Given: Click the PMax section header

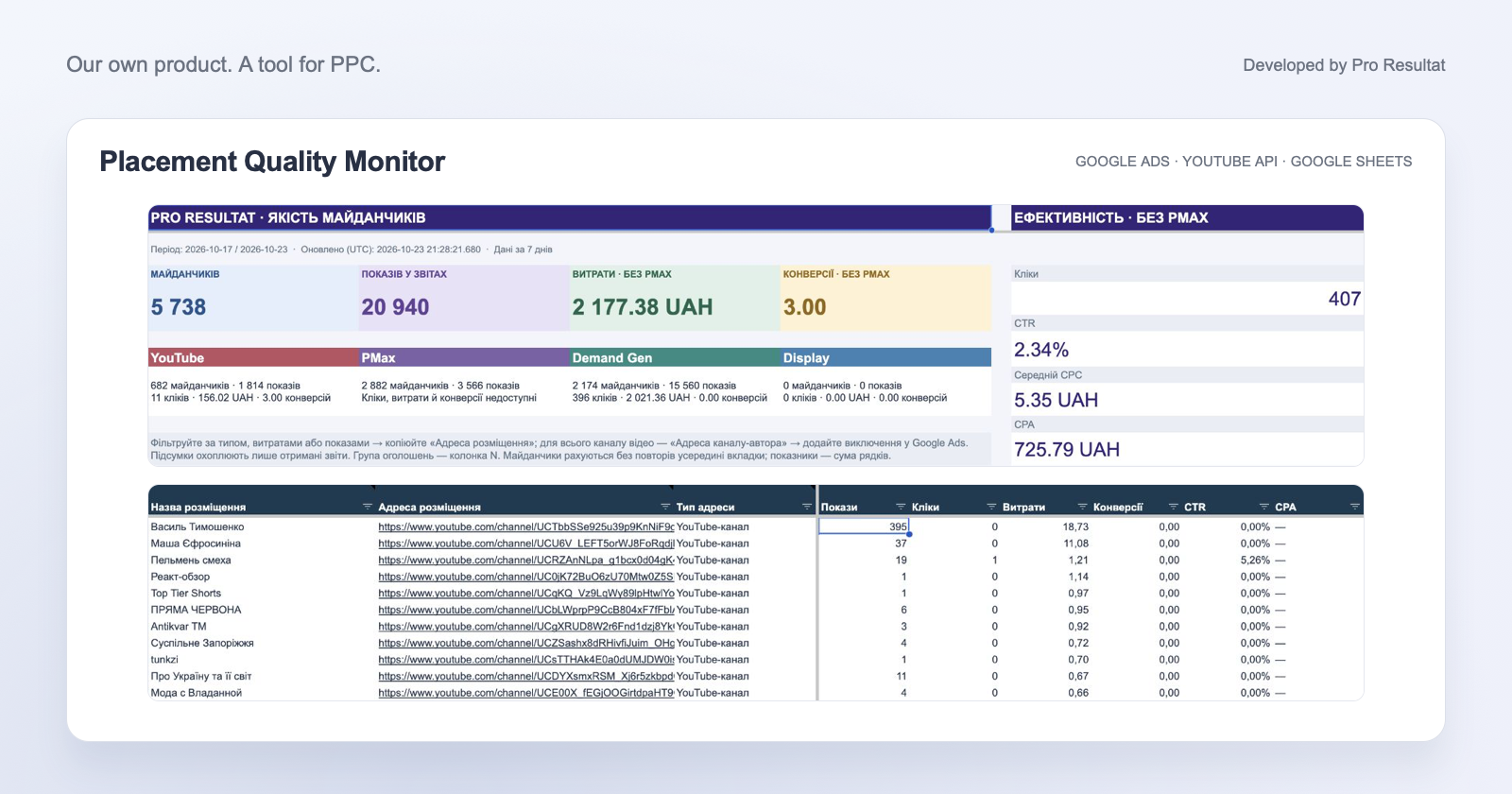Looking at the screenshot, I should [464, 357].
